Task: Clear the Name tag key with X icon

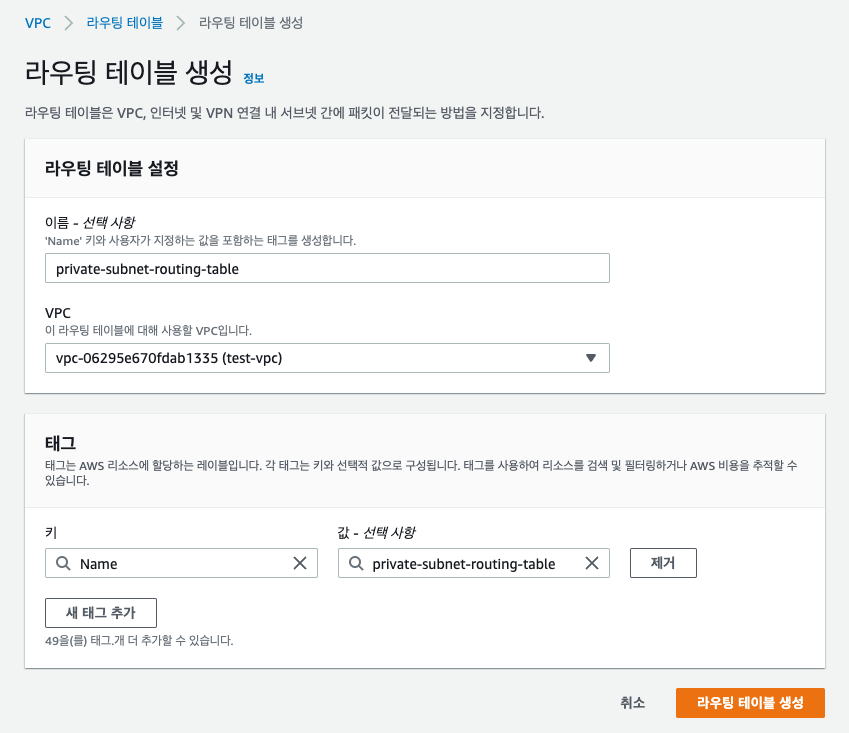Action: pyautogui.click(x=300, y=564)
